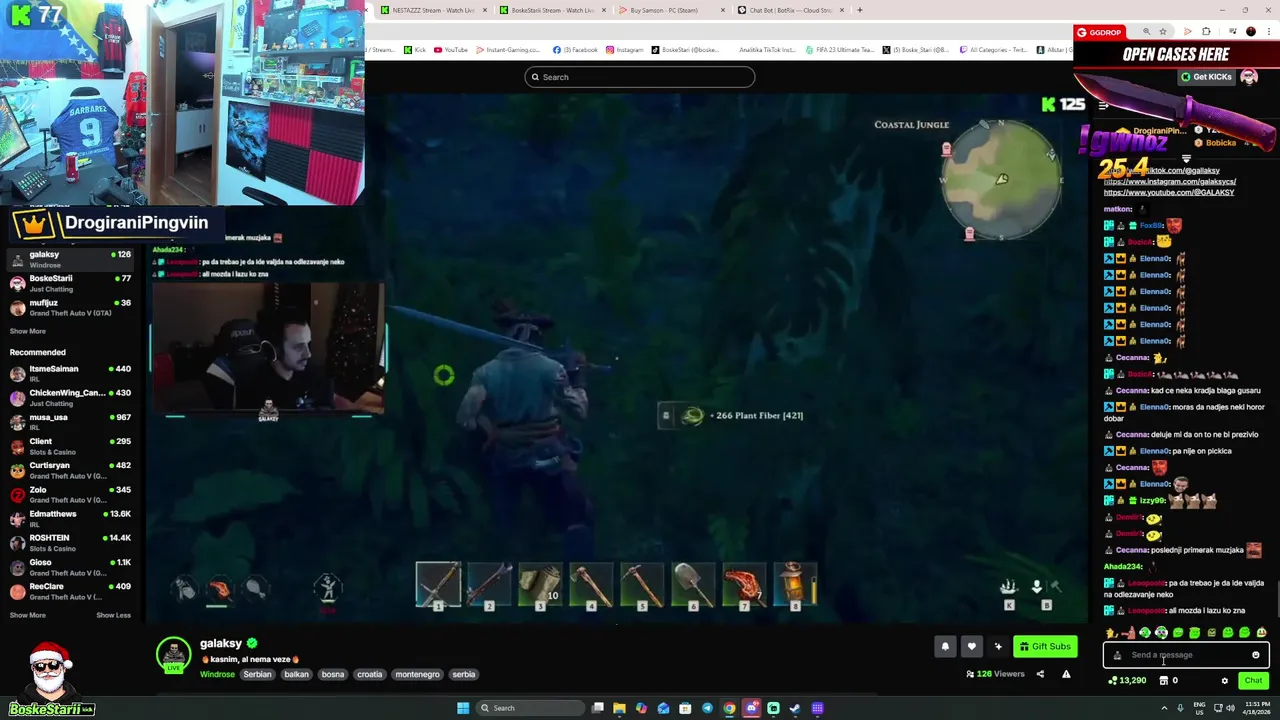Open Zolo recommended channel
1280x720 pixels.
(x=70, y=494)
